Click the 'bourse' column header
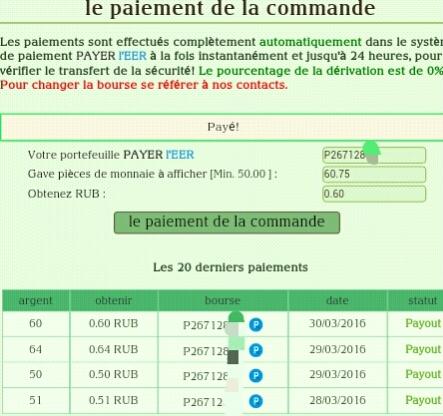 pyautogui.click(x=222, y=300)
